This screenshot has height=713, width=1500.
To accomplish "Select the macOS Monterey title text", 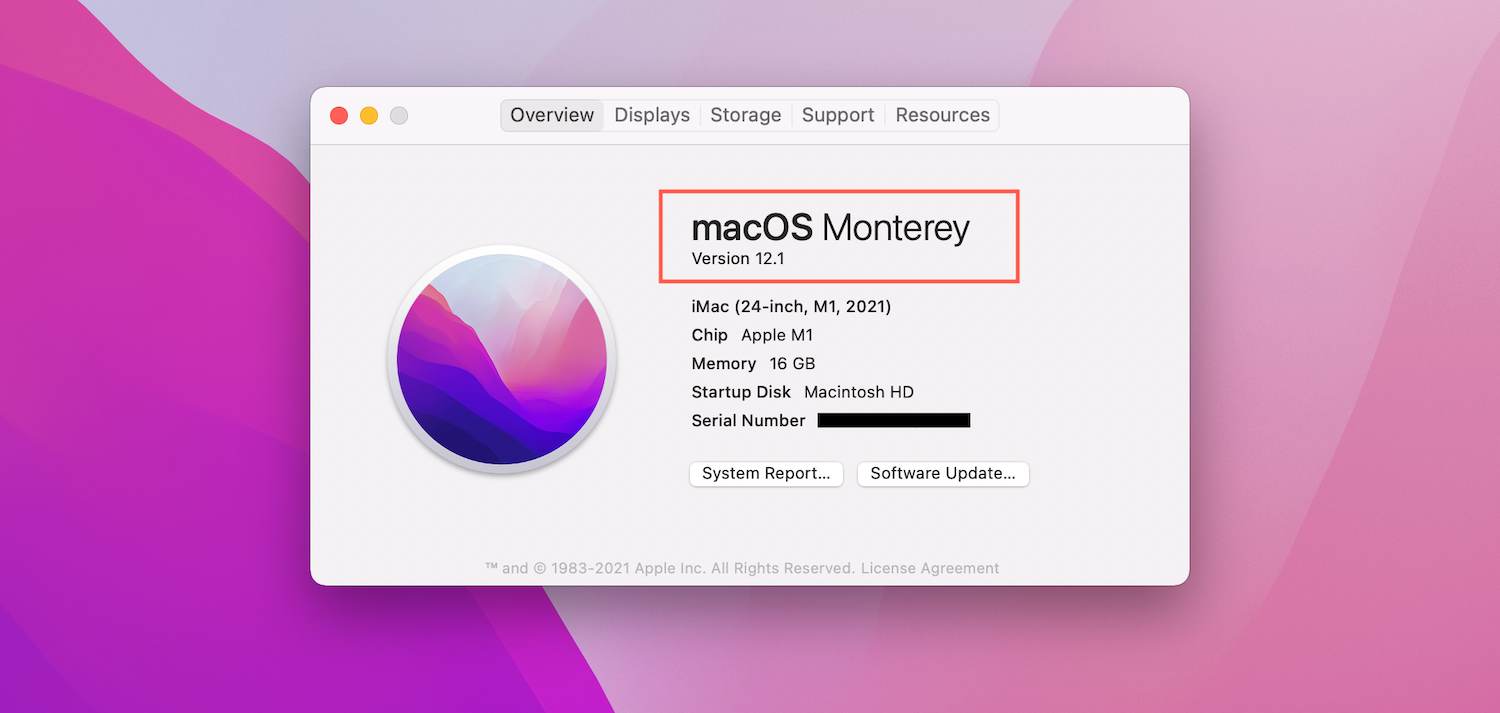I will [x=830, y=228].
